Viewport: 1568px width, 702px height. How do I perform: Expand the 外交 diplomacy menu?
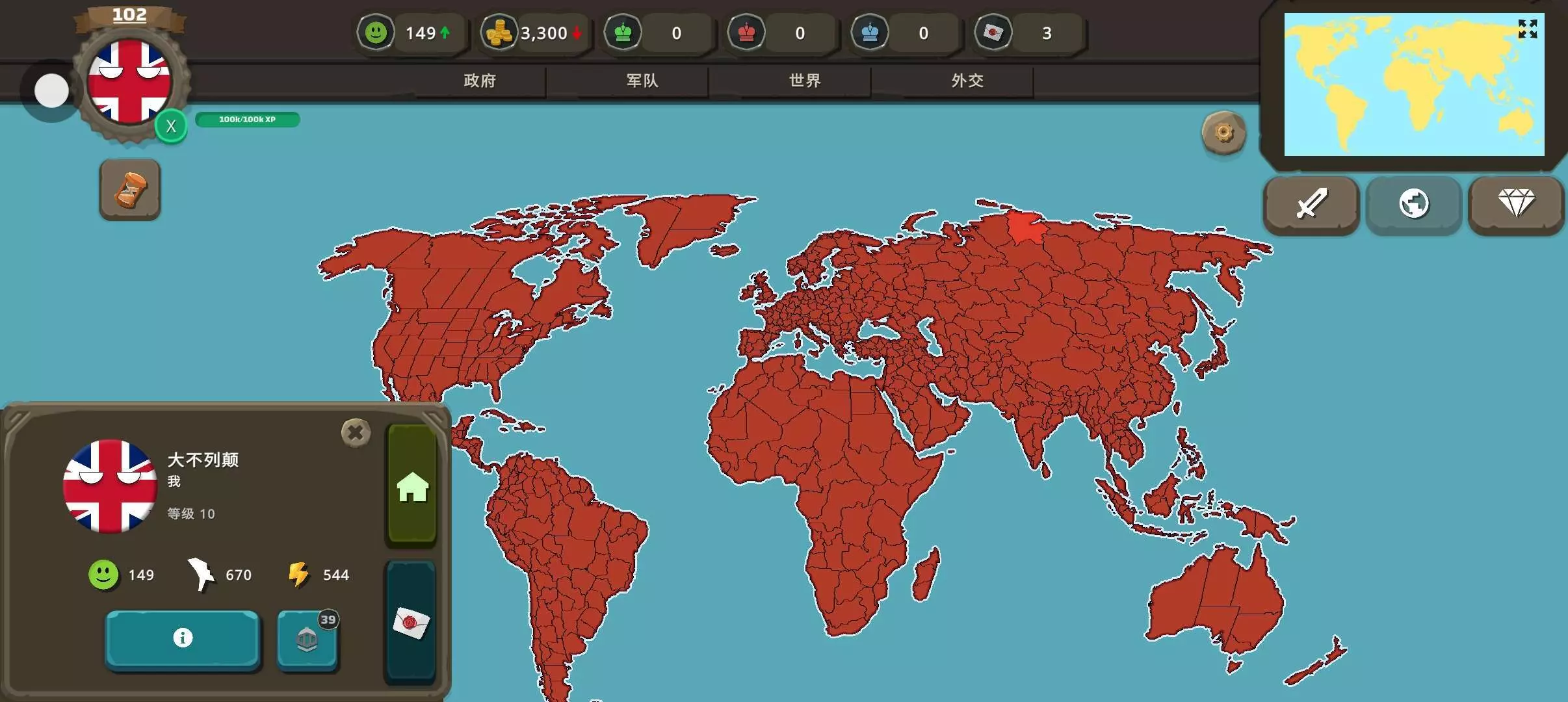[x=967, y=81]
